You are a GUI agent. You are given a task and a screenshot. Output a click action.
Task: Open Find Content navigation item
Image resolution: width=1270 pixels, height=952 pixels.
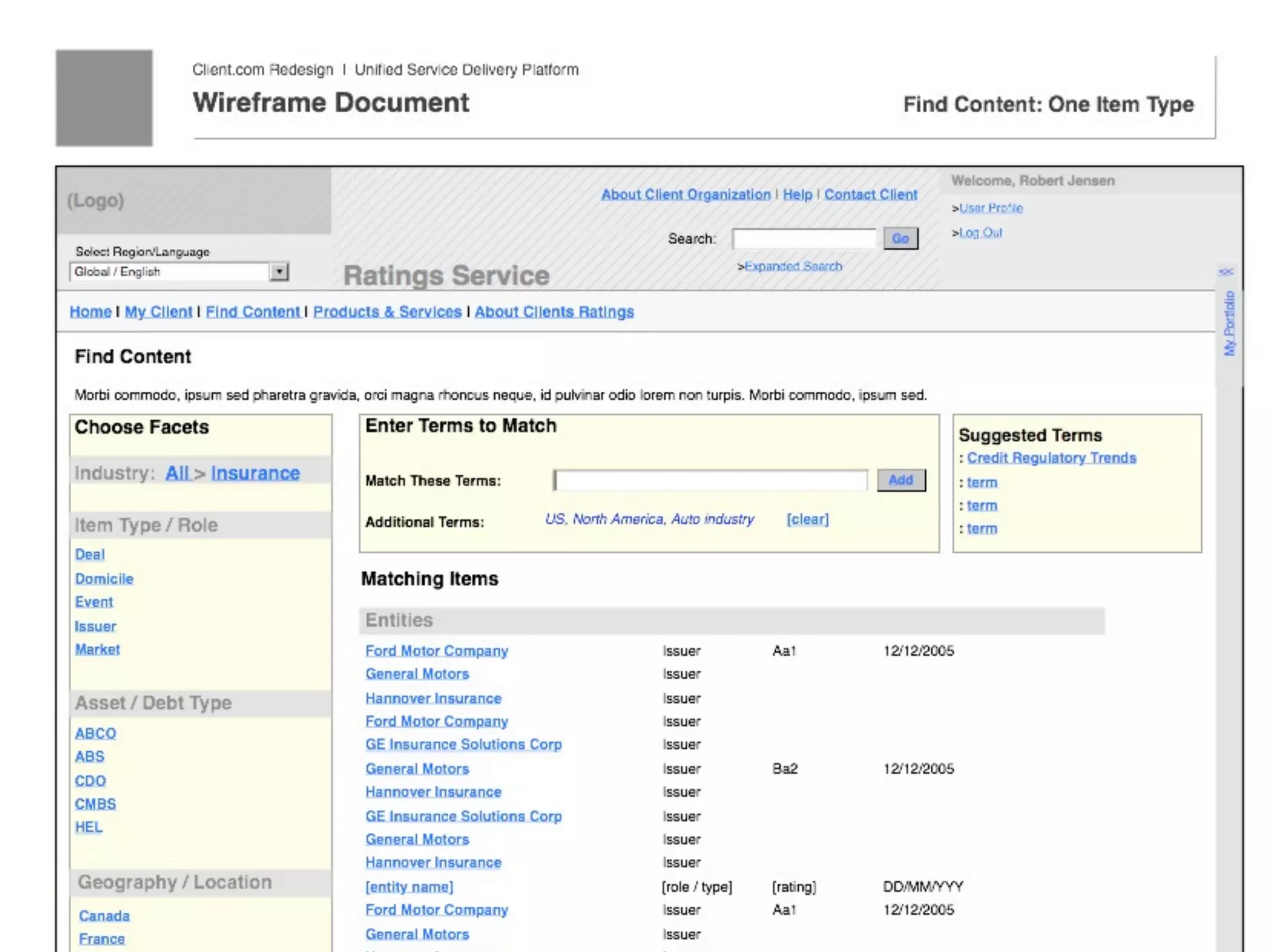coord(252,312)
